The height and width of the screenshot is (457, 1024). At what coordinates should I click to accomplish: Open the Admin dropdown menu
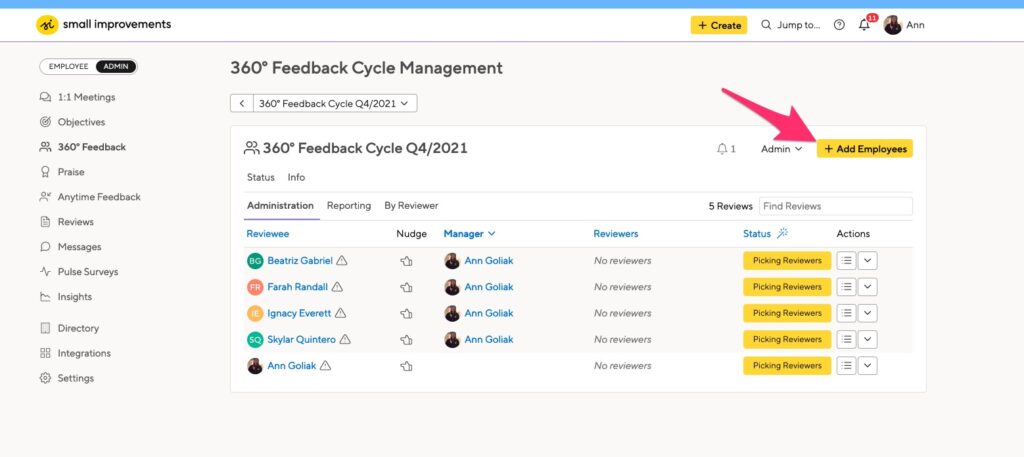(x=782, y=149)
